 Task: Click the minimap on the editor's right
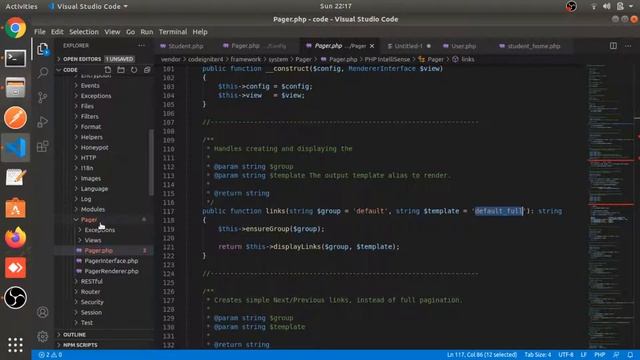pos(610,206)
